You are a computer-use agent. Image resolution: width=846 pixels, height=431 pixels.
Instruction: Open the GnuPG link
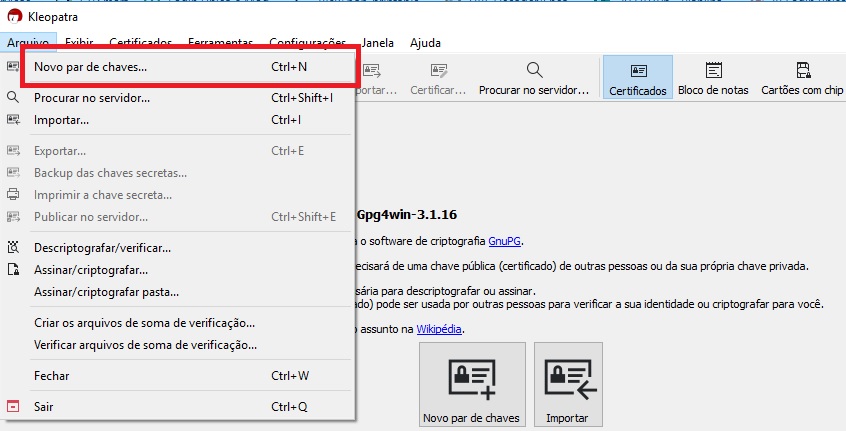[x=504, y=241]
